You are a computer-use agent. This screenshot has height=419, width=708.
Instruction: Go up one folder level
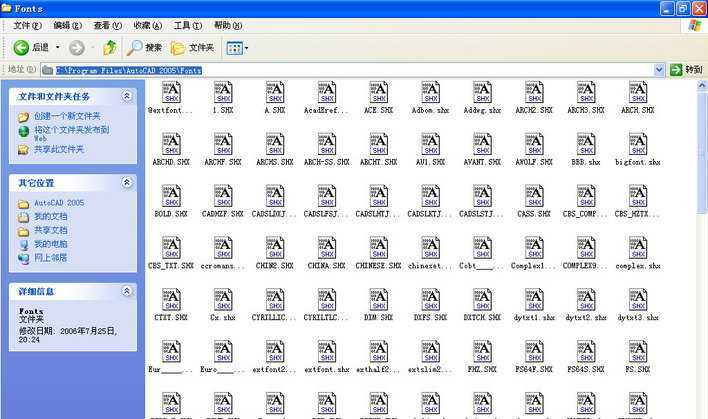tap(110, 47)
